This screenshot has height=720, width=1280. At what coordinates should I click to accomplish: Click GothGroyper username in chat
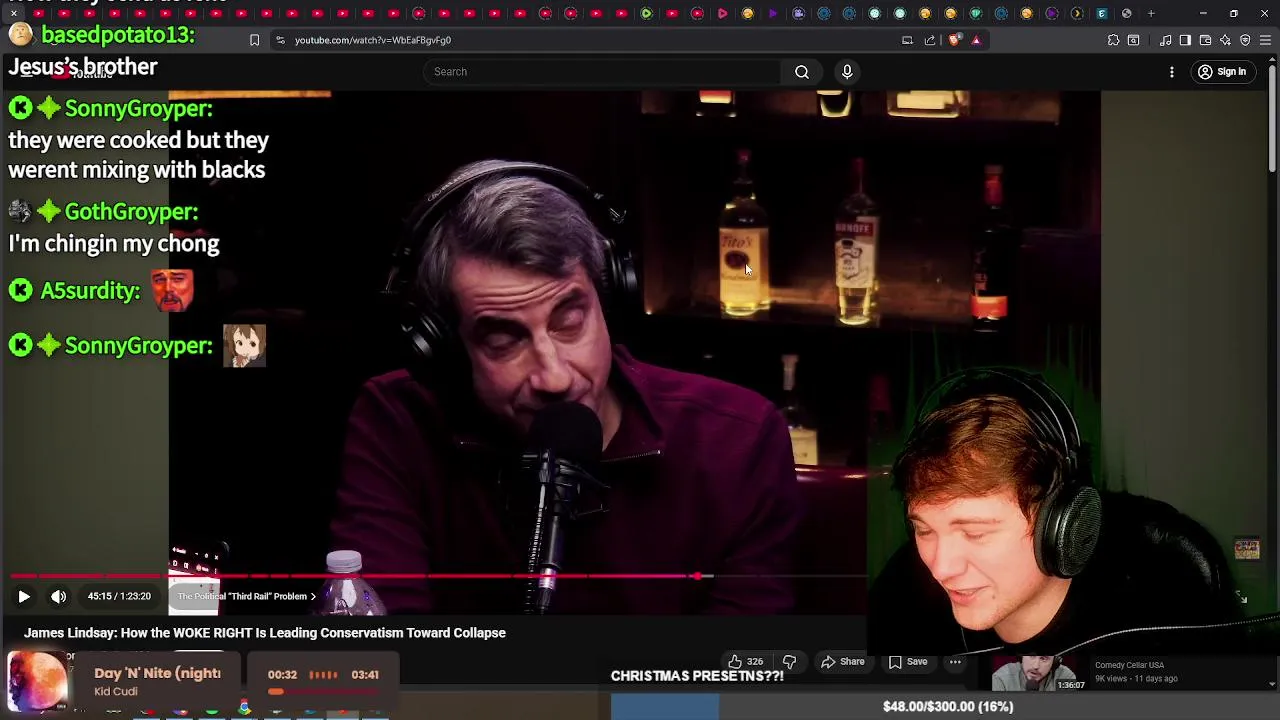pos(131,212)
